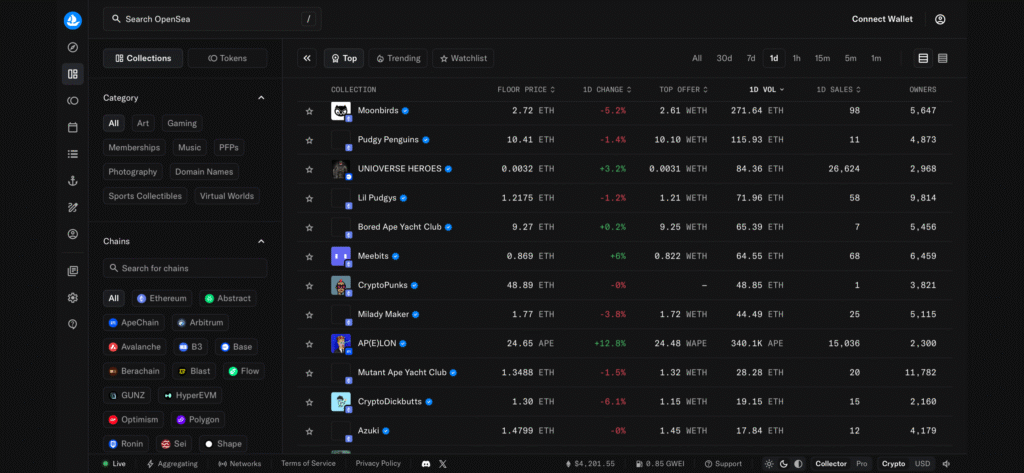
Task: Open the Tokens coin icon in sidebar
Action: 72,101
